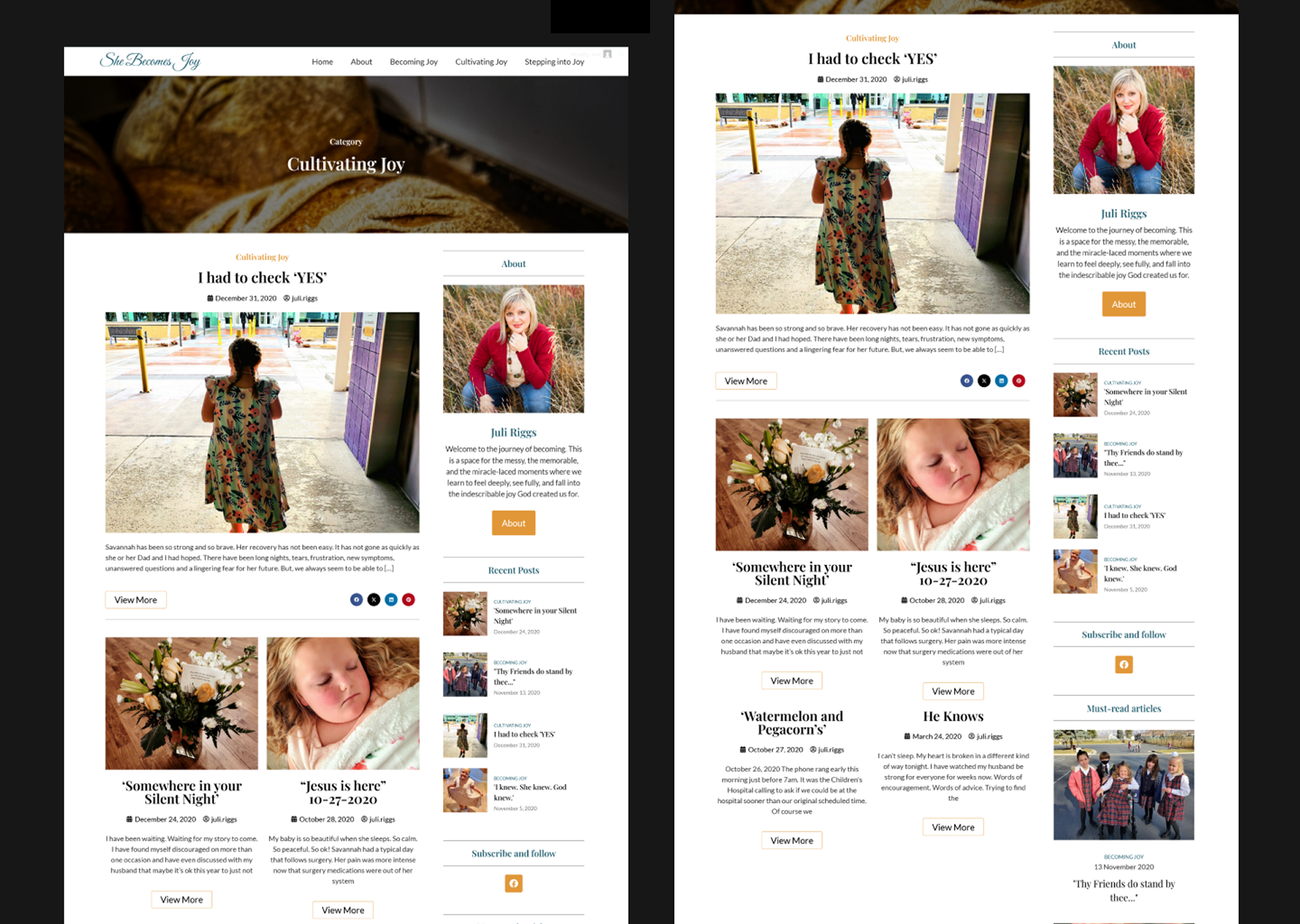The image size is (1300, 924).
Task: Click Facebook follow icon in left sidebar mockup
Action: (513, 883)
